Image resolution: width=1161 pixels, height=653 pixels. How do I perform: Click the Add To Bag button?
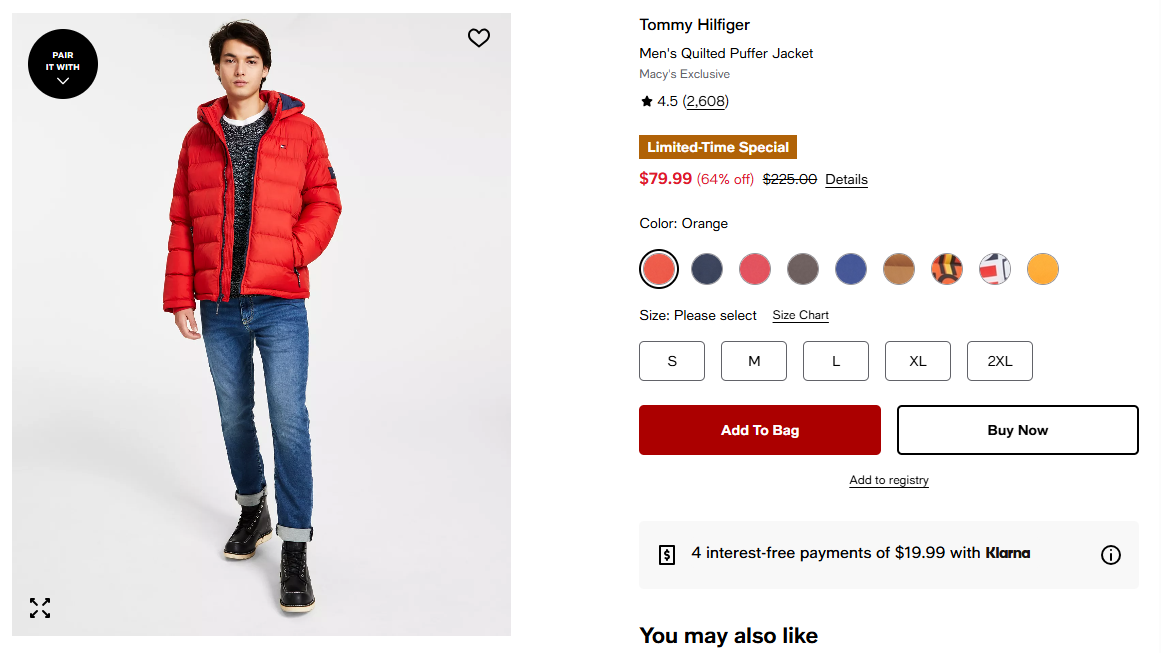pyautogui.click(x=760, y=430)
